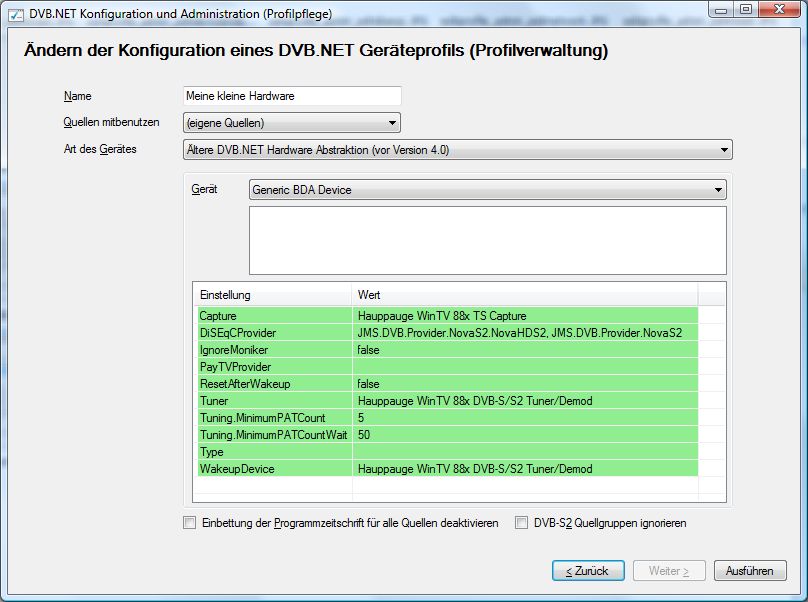808x602 pixels.
Task: Select the WakeupDevice setting row
Action: click(274, 469)
